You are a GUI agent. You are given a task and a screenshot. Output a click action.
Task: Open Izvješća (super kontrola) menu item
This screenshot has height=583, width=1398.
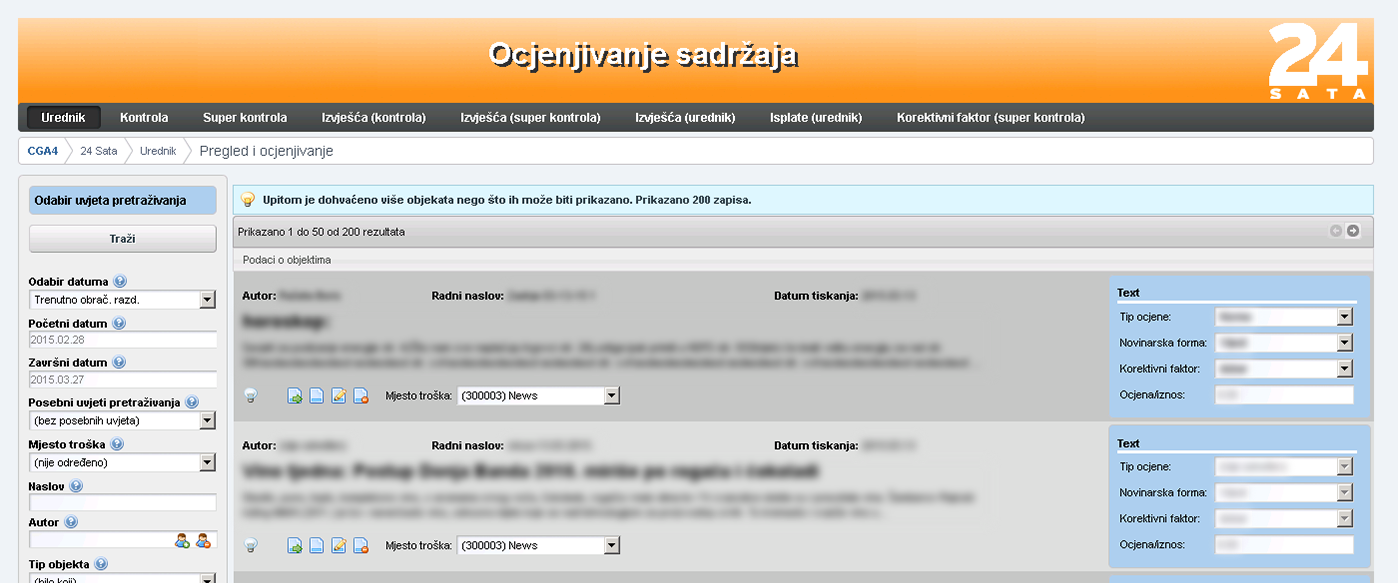coord(530,118)
